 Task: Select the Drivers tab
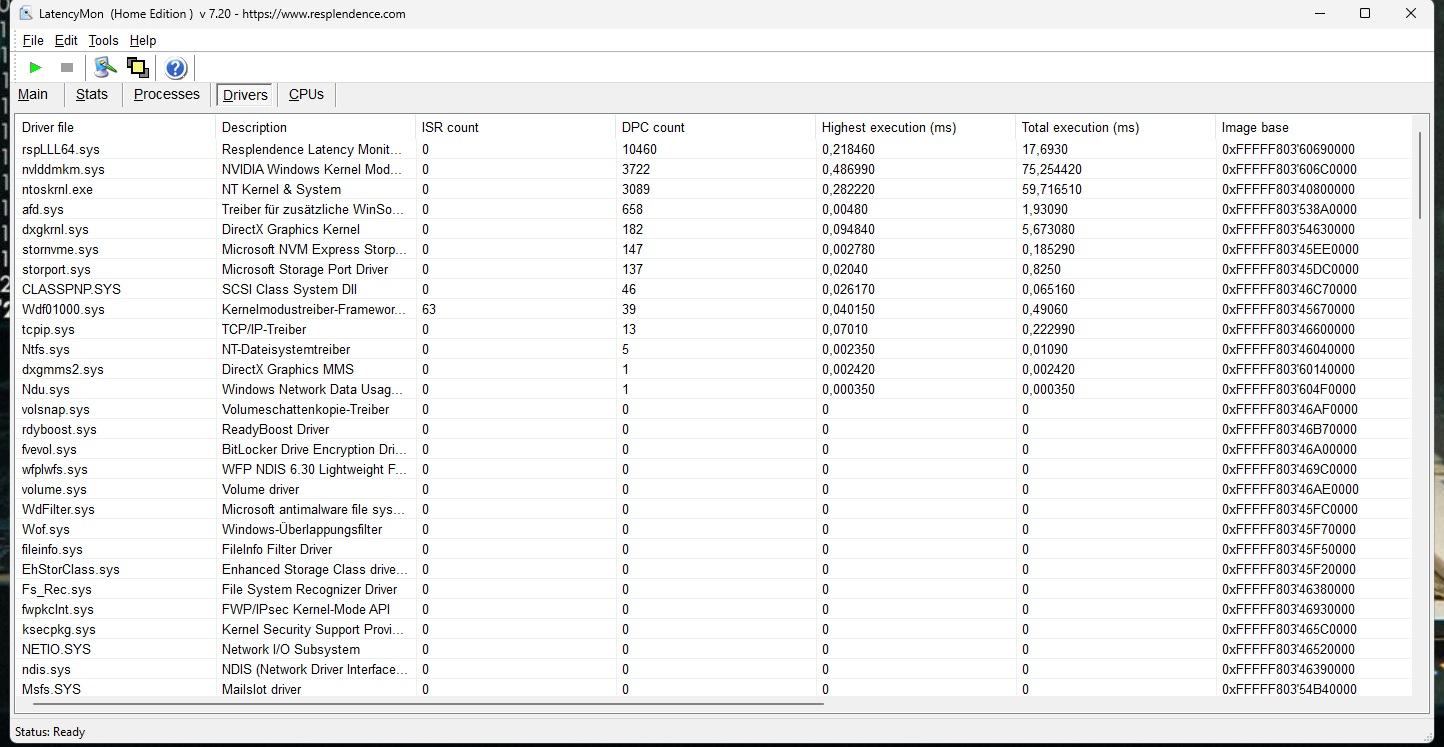tap(245, 95)
